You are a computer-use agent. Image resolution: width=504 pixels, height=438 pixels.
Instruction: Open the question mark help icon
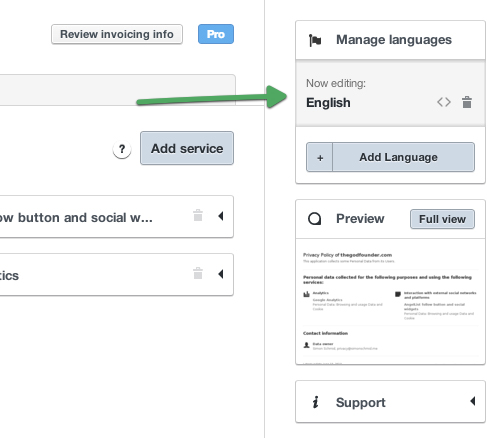pyautogui.click(x=122, y=149)
